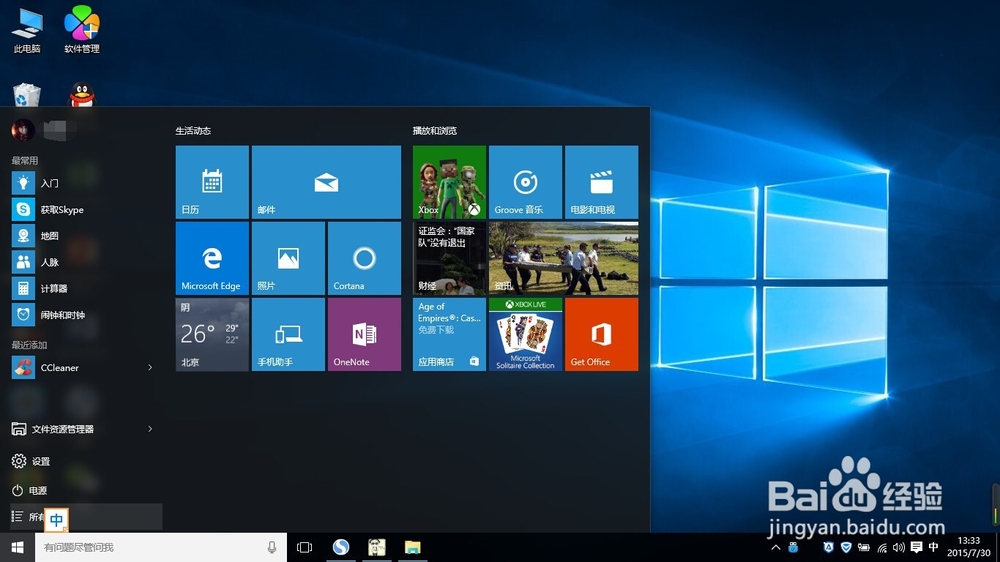Click the 生活动态 group header
The width and height of the screenshot is (1000, 562).
[x=193, y=131]
